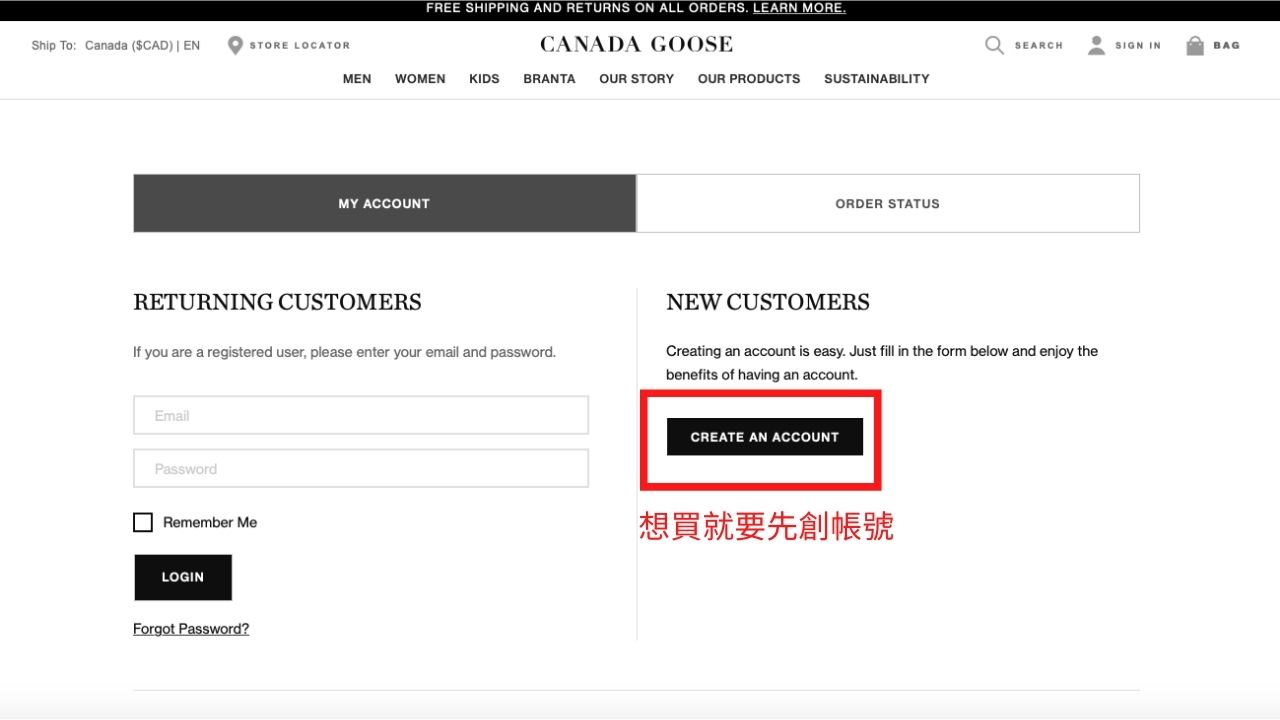Image resolution: width=1280 pixels, height=720 pixels.
Task: Click the Sign In person icon
Action: click(1097, 45)
